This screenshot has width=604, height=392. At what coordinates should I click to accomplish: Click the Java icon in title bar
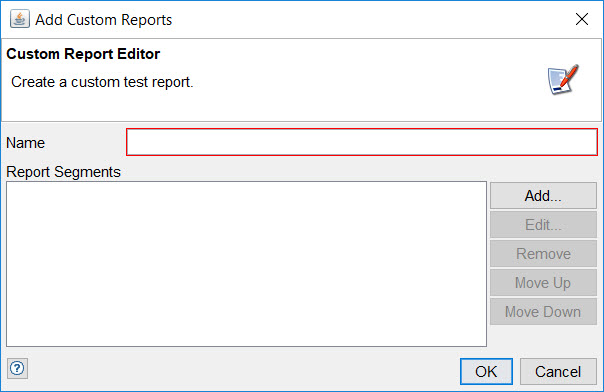(x=20, y=19)
